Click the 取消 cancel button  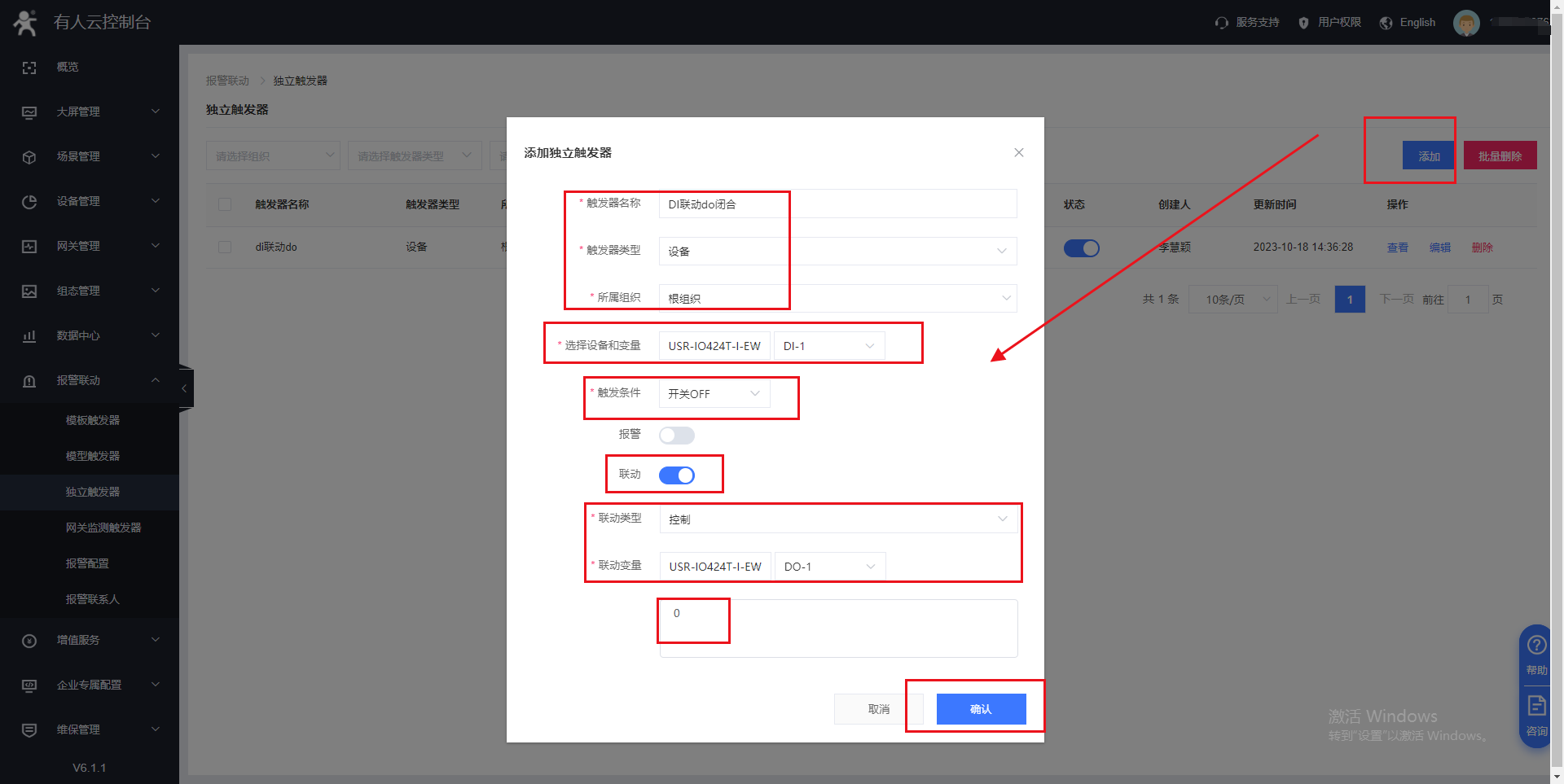pos(878,709)
